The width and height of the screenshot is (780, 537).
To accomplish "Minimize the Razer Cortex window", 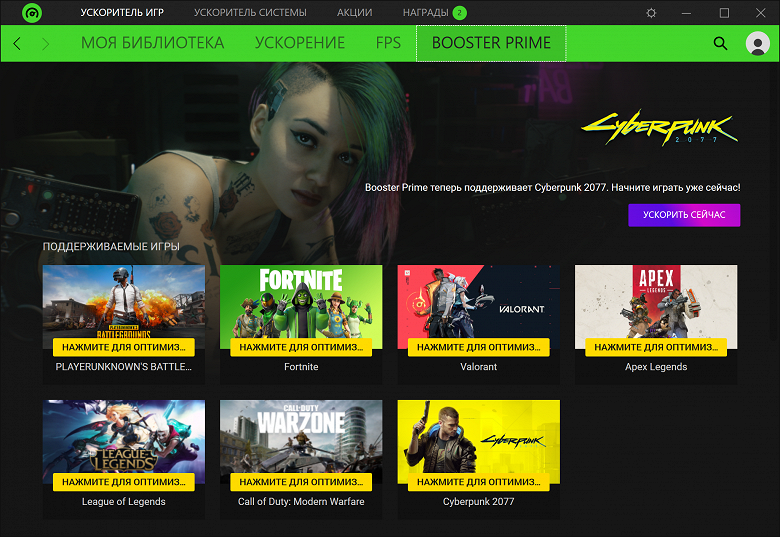I will pyautogui.click(x=686, y=13).
